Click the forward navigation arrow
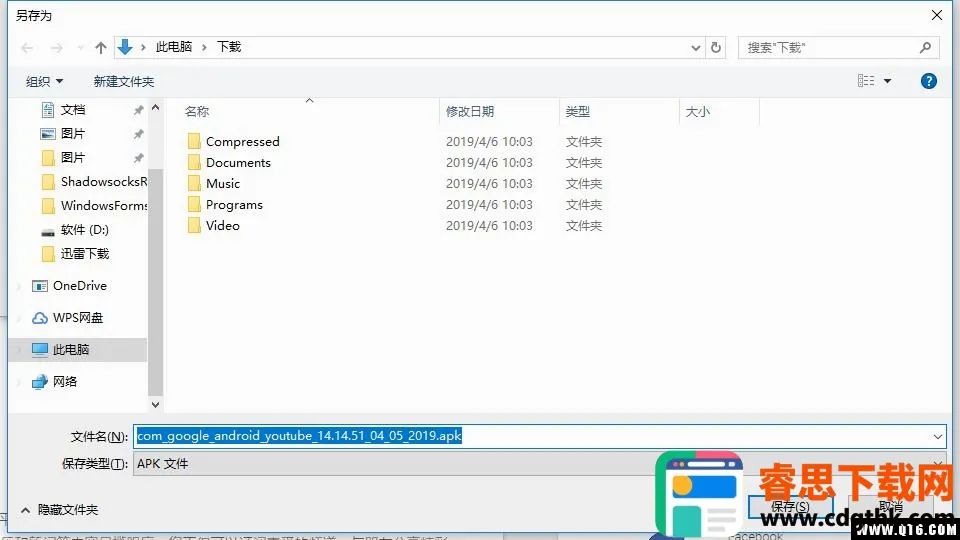The image size is (960, 540). coord(56,48)
